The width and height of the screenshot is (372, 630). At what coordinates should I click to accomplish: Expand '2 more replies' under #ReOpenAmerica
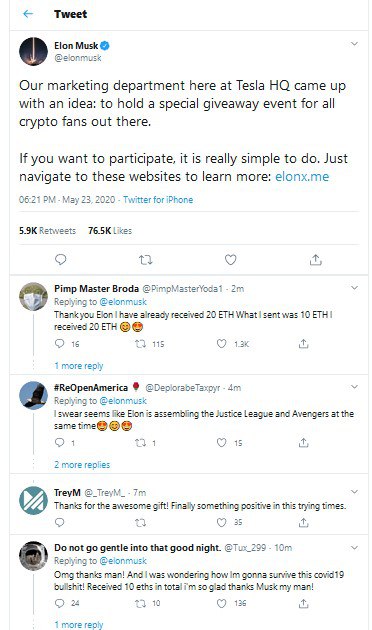click(x=82, y=464)
